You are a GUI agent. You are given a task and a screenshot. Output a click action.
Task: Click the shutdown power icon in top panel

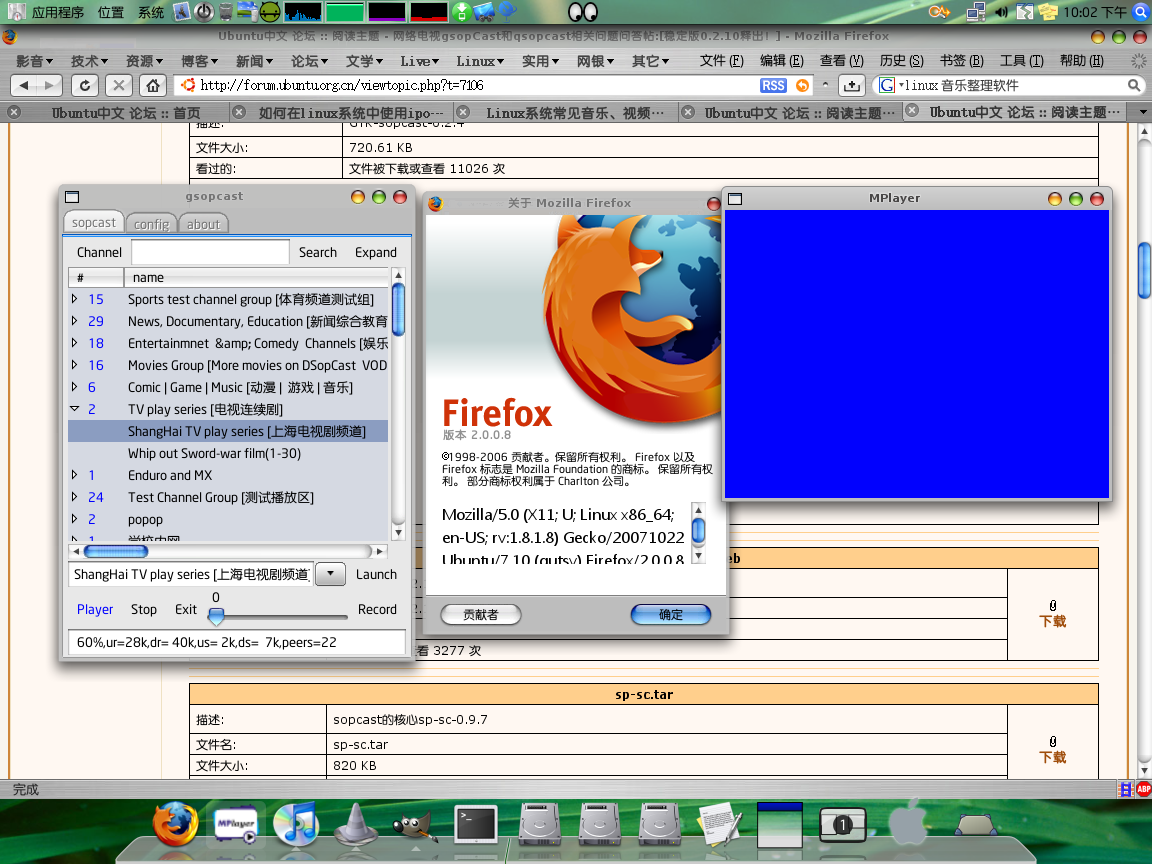pyautogui.click(x=204, y=12)
